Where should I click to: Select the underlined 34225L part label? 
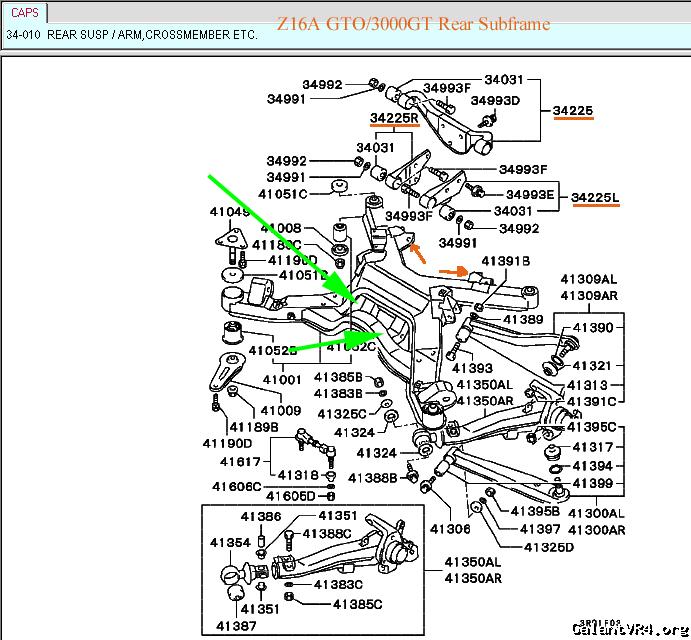[595, 195]
